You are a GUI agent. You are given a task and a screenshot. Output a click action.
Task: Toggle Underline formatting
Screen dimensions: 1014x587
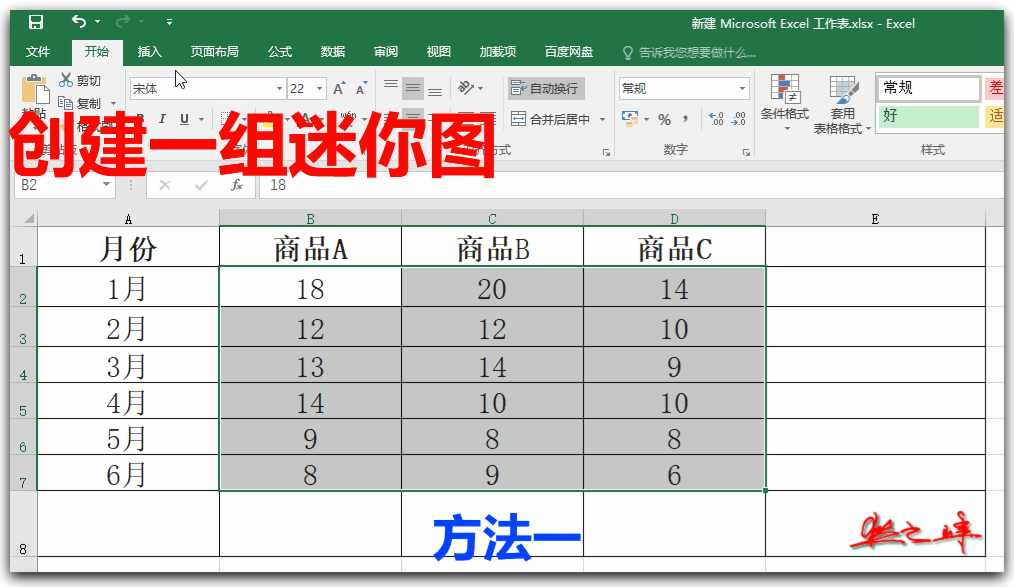(x=184, y=119)
